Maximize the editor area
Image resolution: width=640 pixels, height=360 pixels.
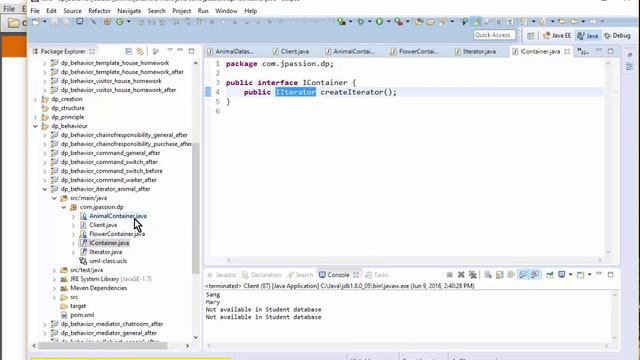pos(611,51)
